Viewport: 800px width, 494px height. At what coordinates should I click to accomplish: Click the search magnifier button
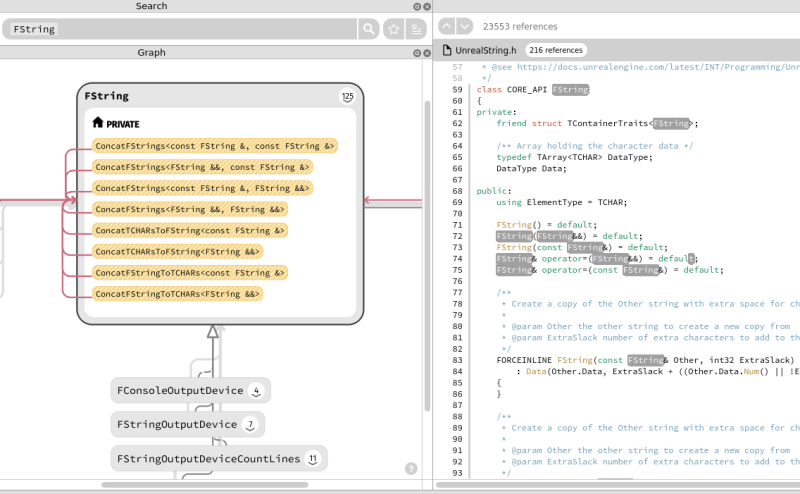tap(369, 30)
